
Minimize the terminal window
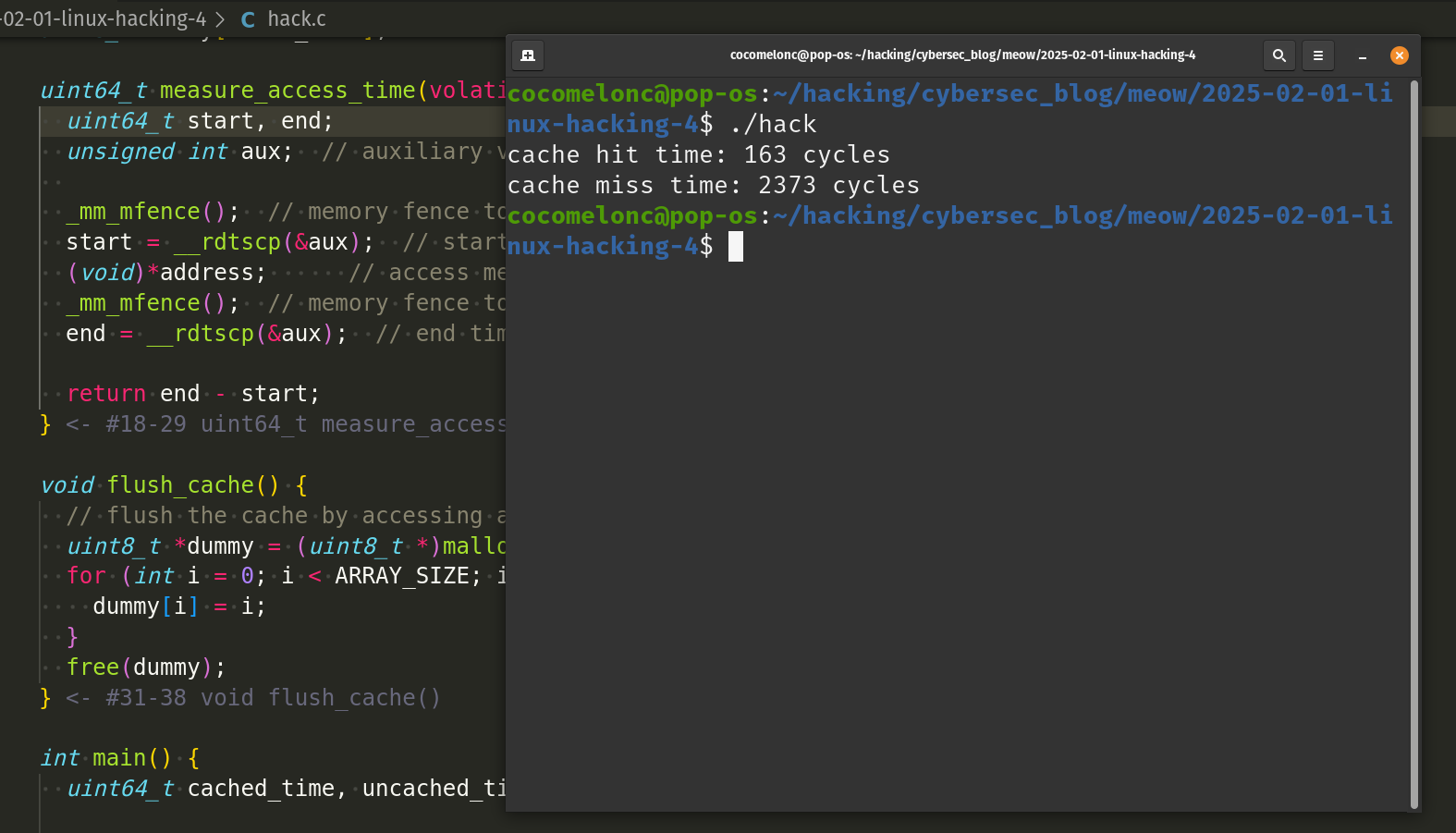point(1362,56)
